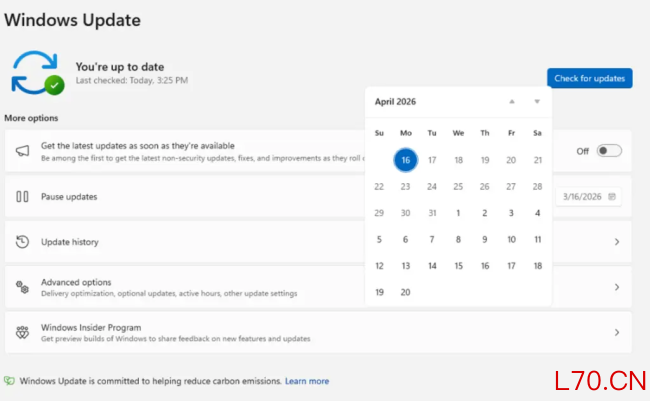The width and height of the screenshot is (650, 401).
Task: Click the Check for updates button
Action: coord(589,78)
